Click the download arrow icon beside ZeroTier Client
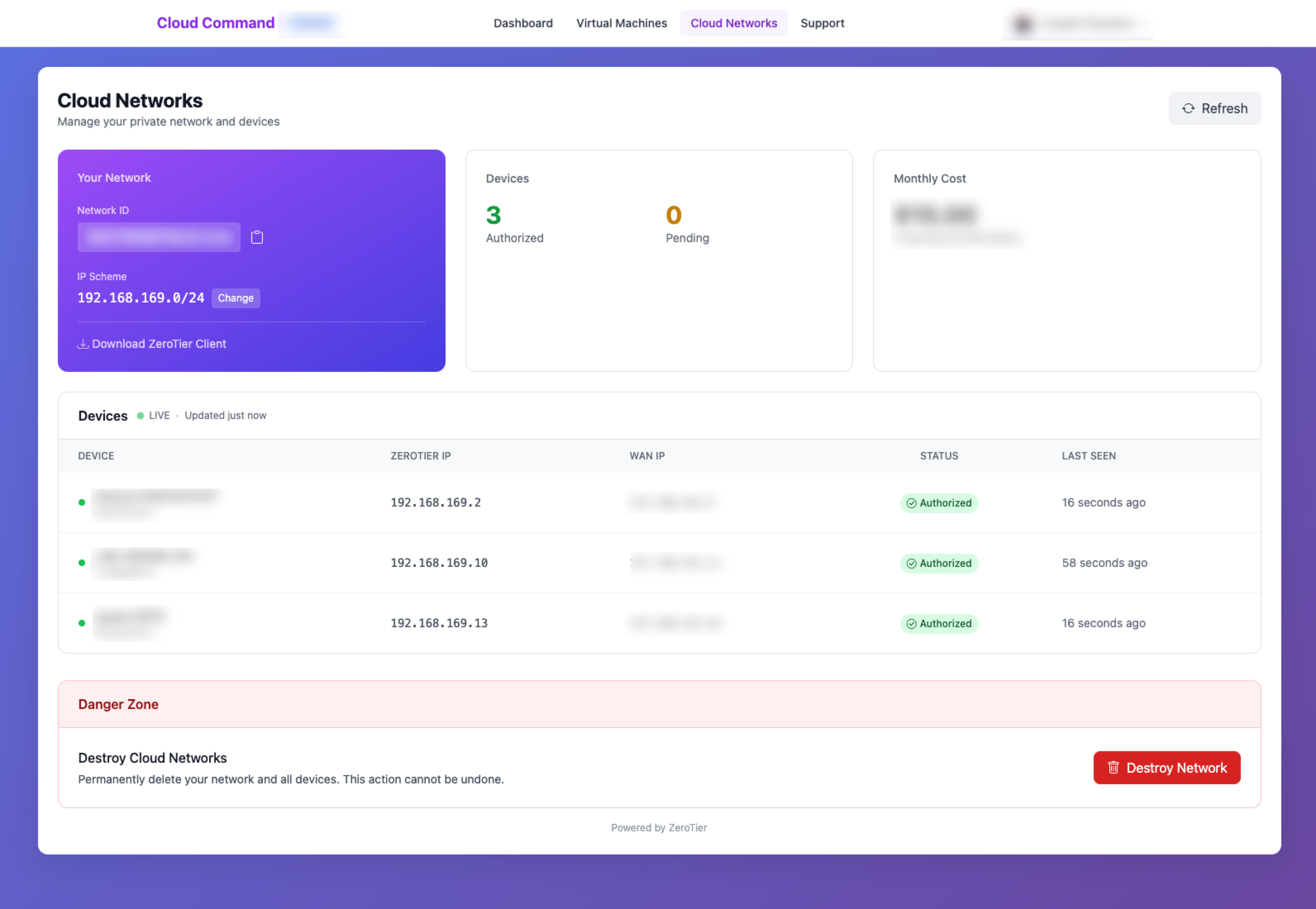The image size is (1316, 909). coord(83,343)
